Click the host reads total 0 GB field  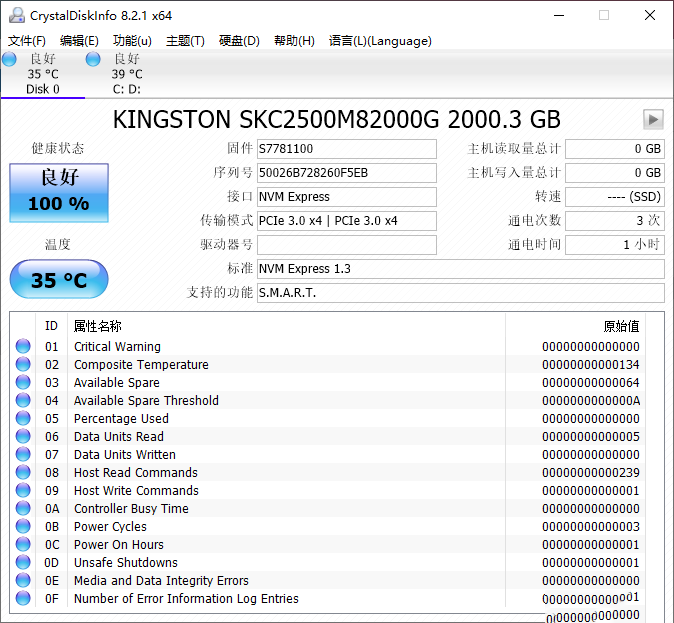coord(615,149)
